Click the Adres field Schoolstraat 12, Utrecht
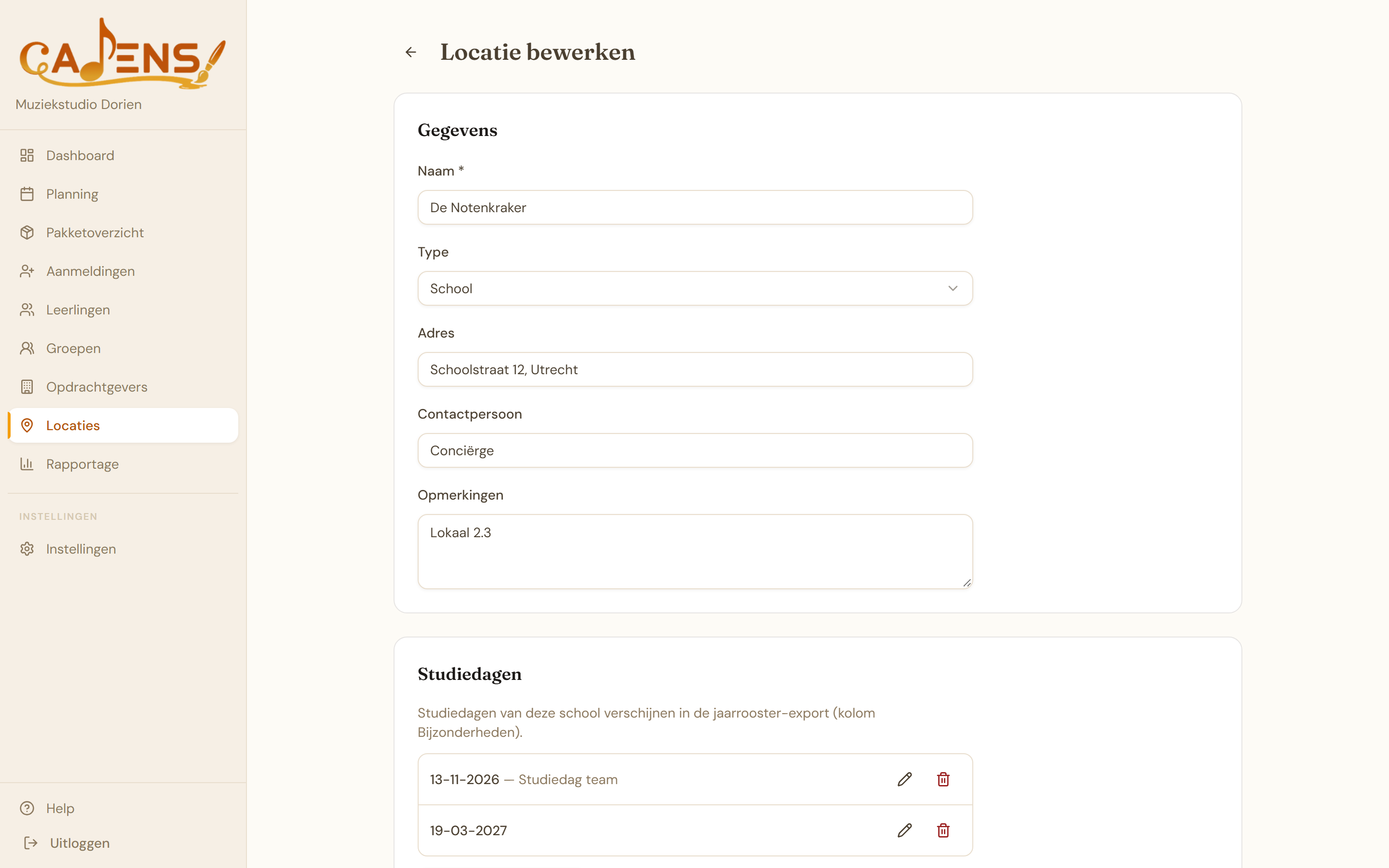 pyautogui.click(x=695, y=369)
